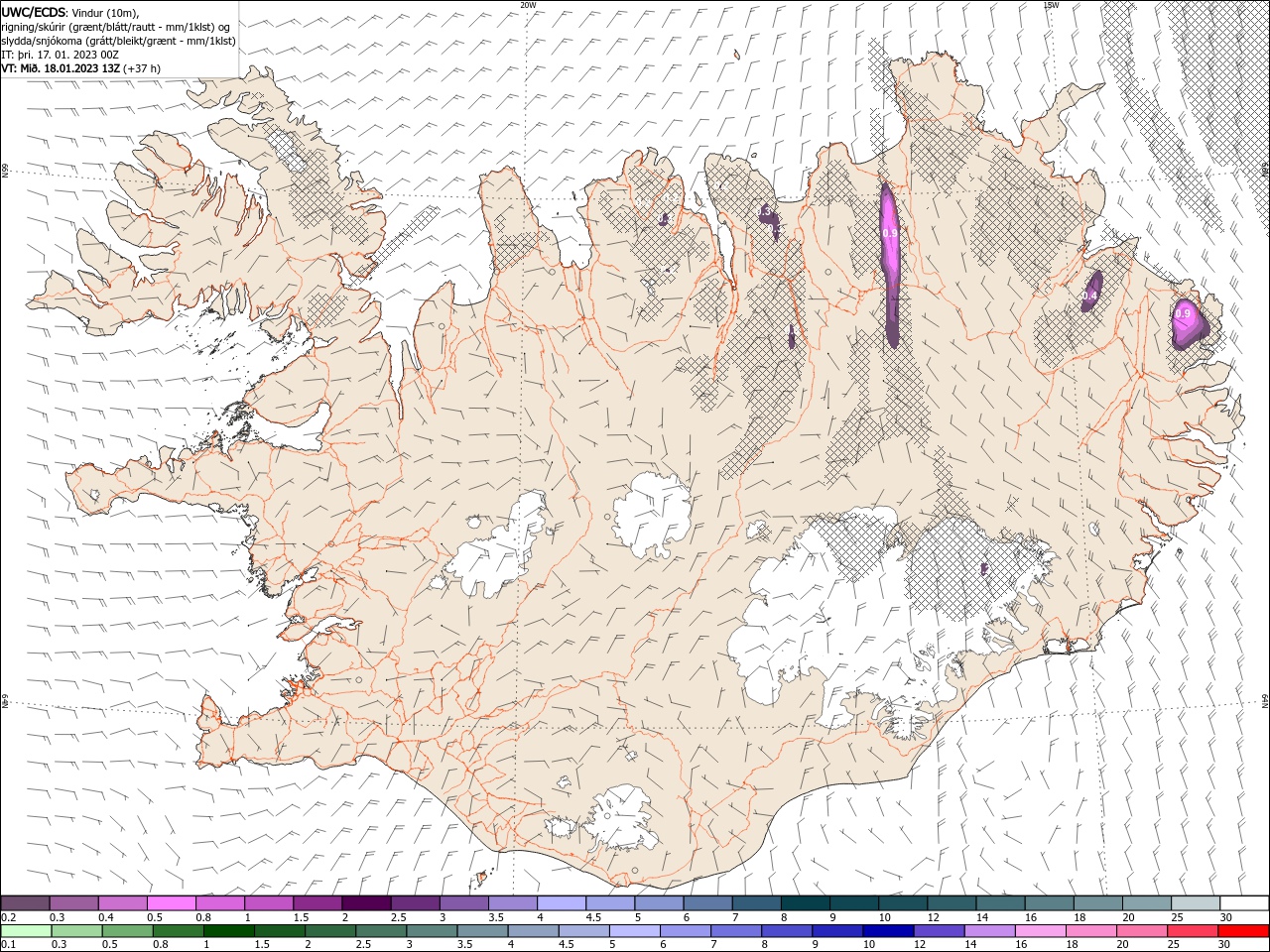Click the navy blue rain swatch at 10
The width and height of the screenshot is (1270, 952).
(887, 931)
